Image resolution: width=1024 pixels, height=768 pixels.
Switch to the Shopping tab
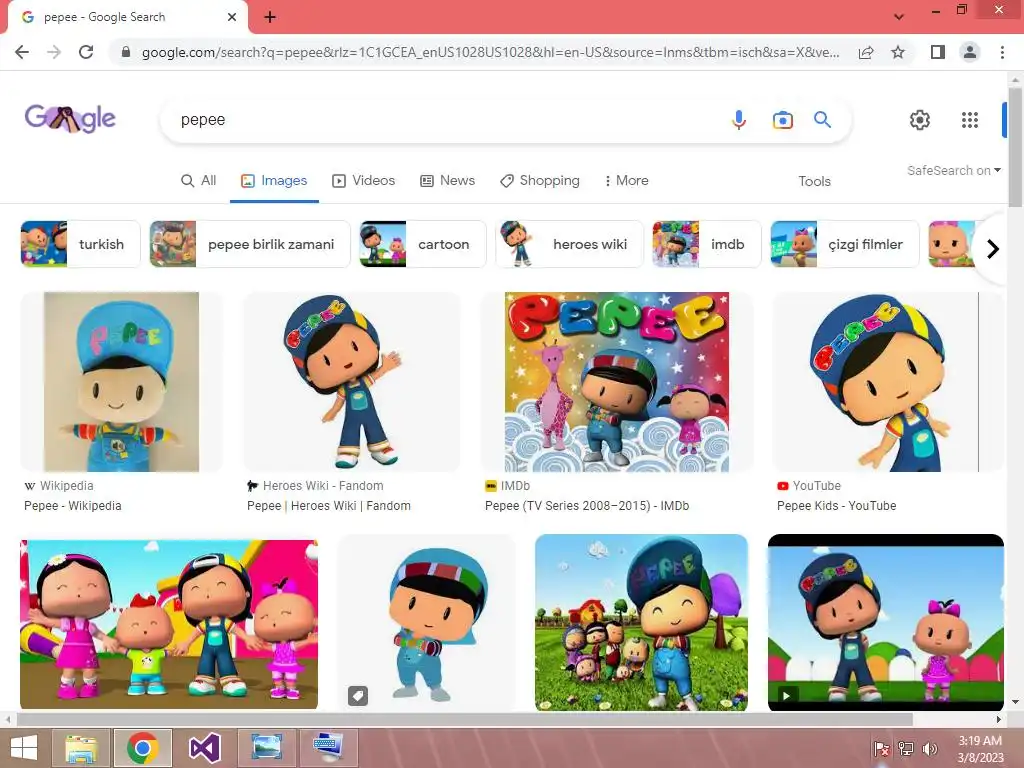[x=540, y=181]
